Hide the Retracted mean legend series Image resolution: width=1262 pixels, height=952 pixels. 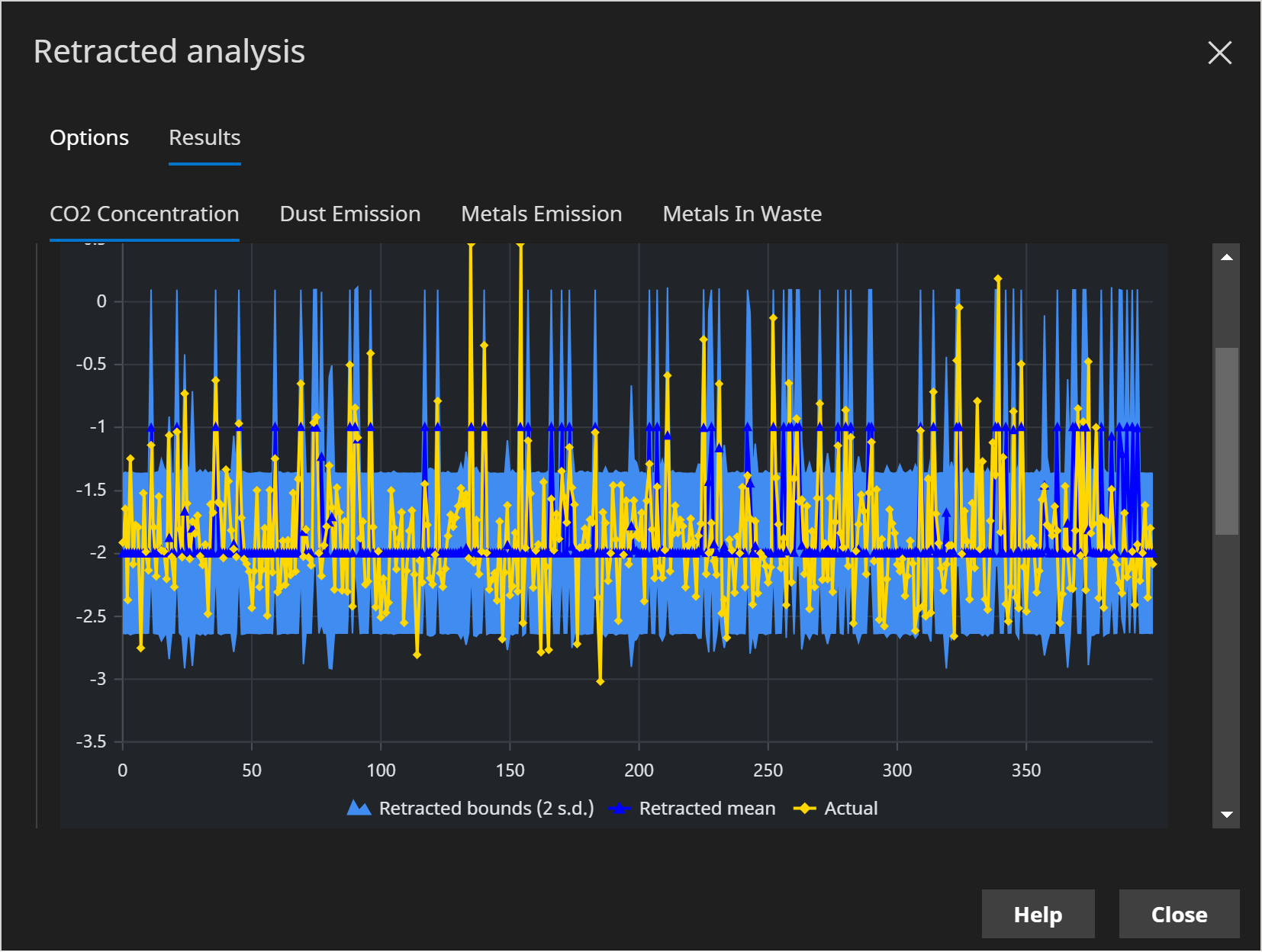coord(693,808)
